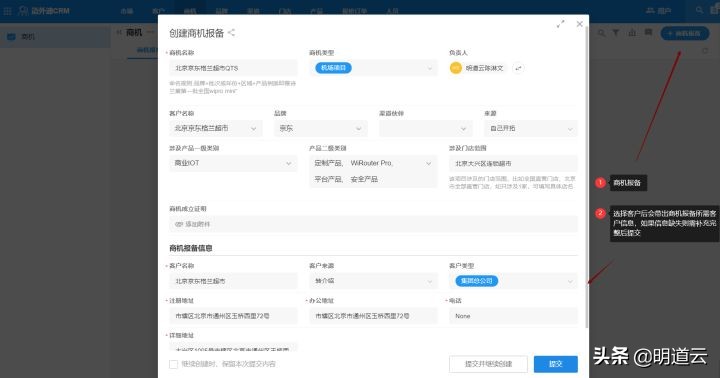Open the user icon in the top header
The image size is (720, 378).
click(x=650, y=10)
